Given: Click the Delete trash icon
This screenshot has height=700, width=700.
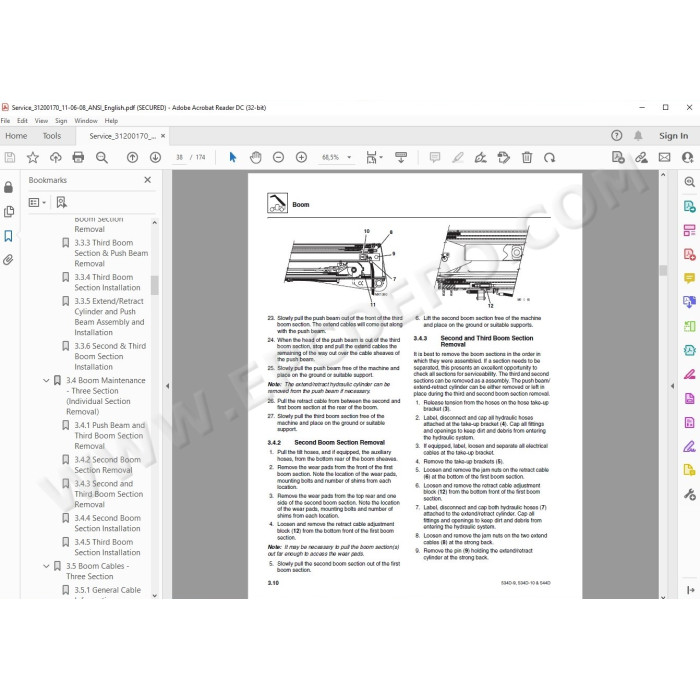Looking at the screenshot, I should [527, 158].
